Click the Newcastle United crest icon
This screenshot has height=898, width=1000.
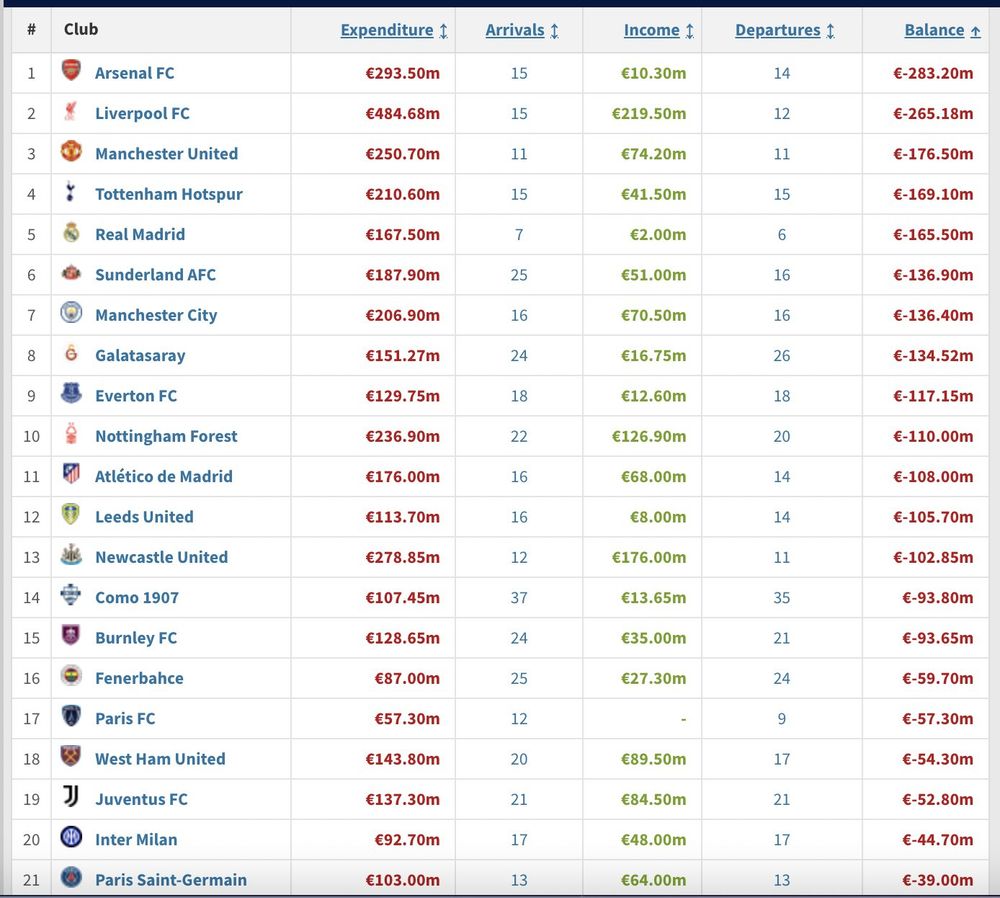coord(71,556)
